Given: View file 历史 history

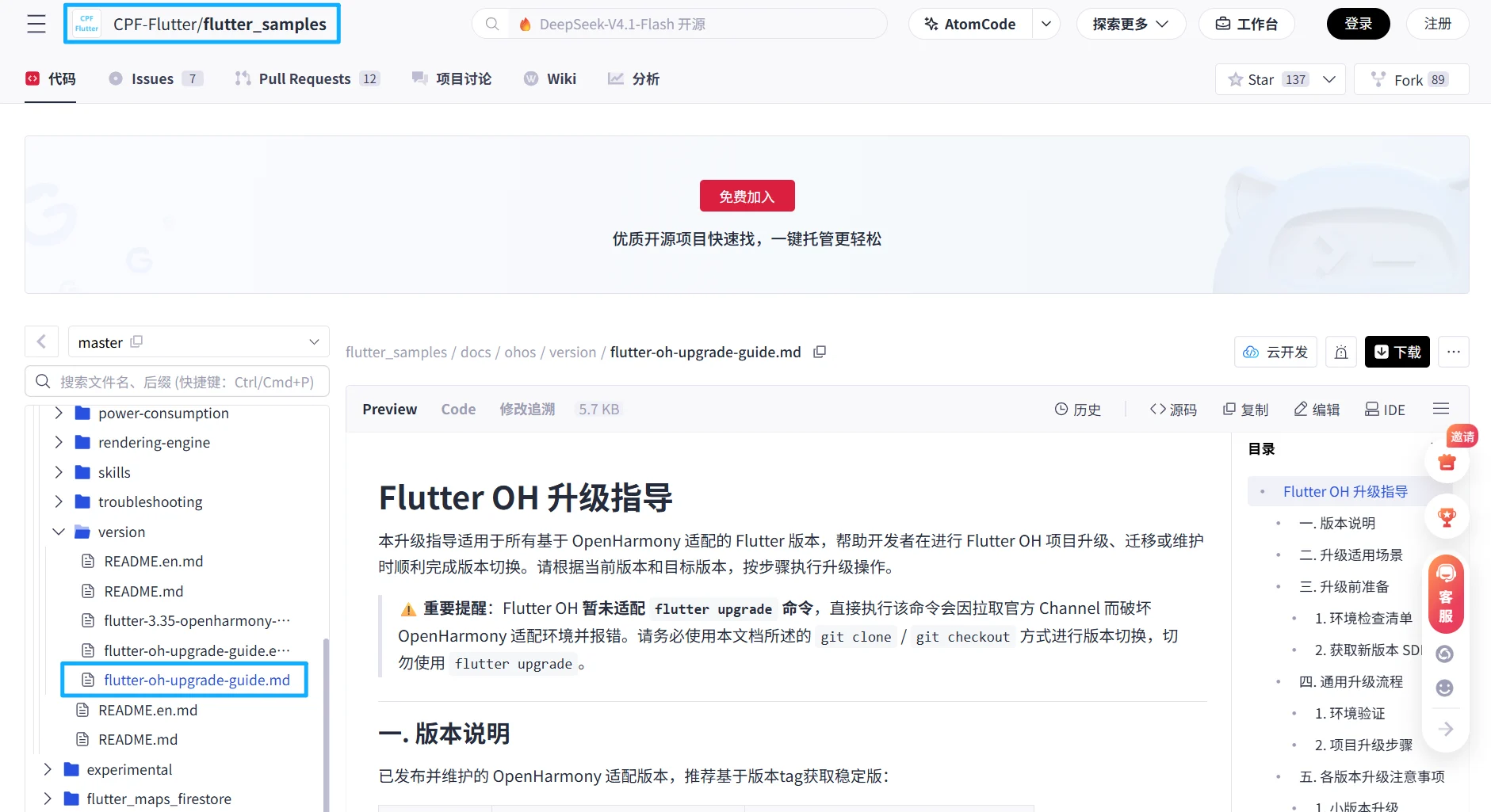Looking at the screenshot, I should tap(1077, 409).
